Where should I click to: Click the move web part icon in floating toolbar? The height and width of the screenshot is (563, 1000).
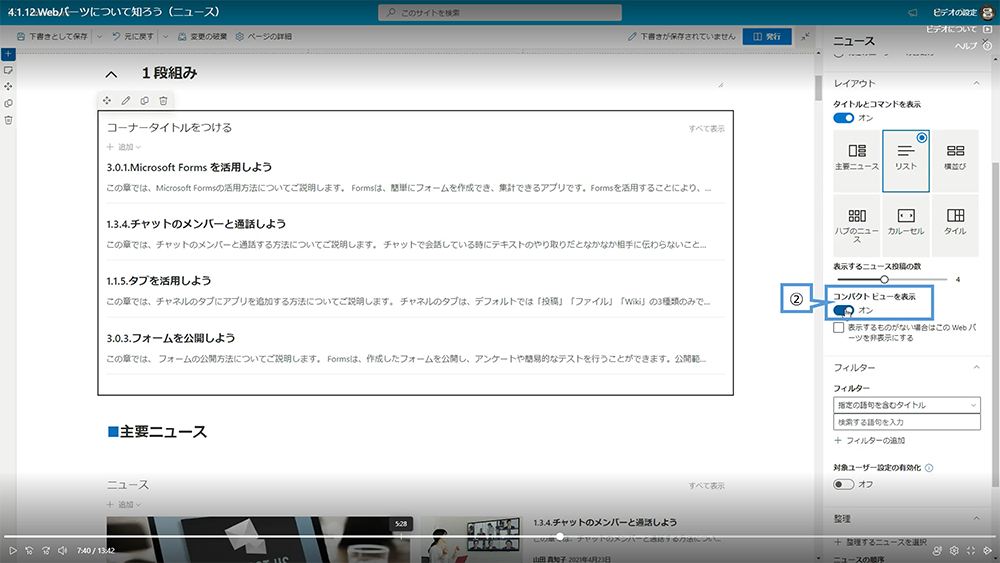[107, 101]
